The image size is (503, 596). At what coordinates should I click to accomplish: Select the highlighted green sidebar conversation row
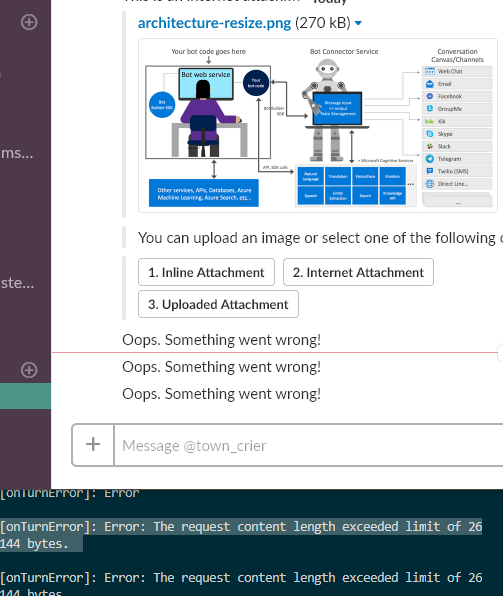25,396
